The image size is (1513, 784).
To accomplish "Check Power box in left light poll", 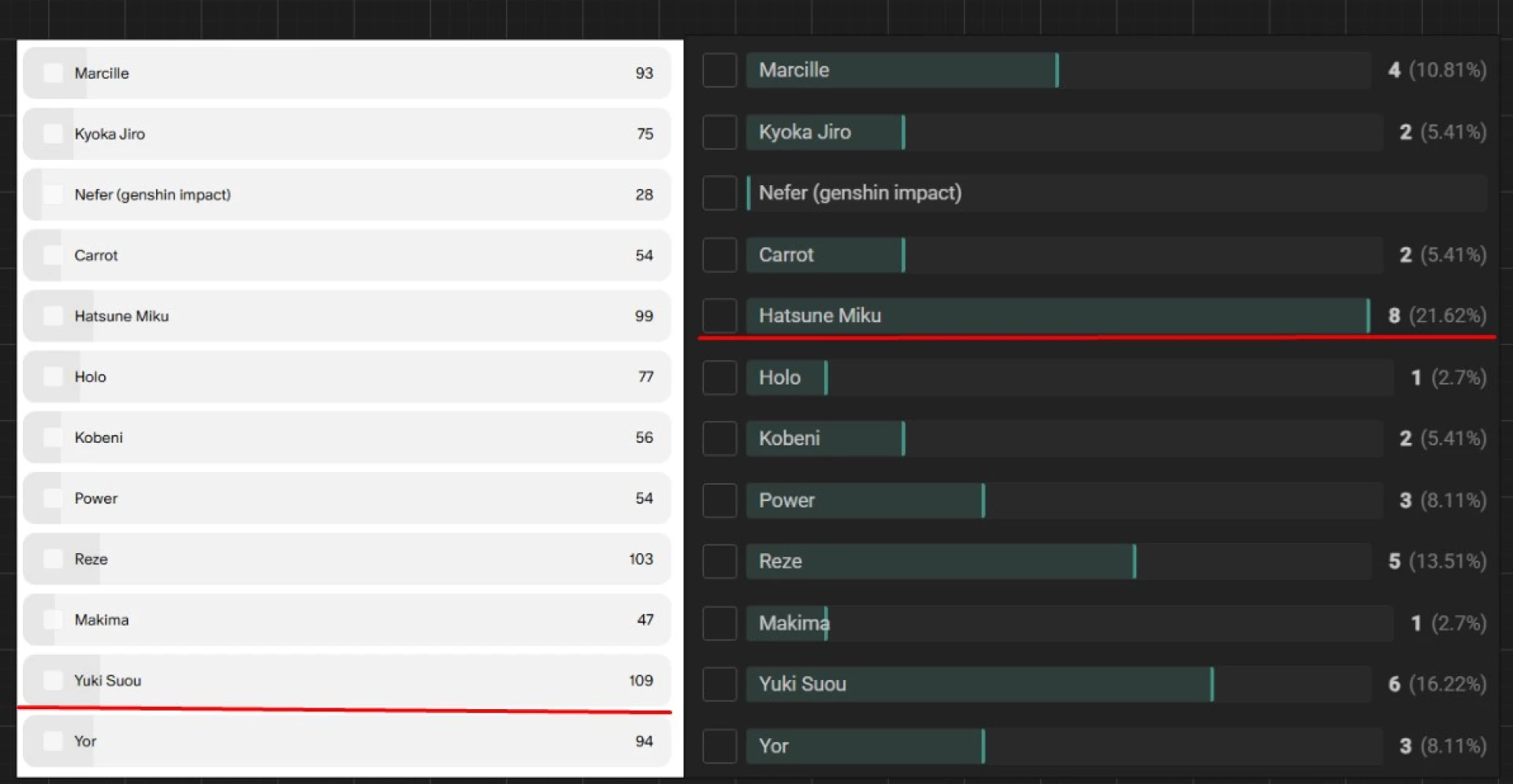I will (53, 498).
